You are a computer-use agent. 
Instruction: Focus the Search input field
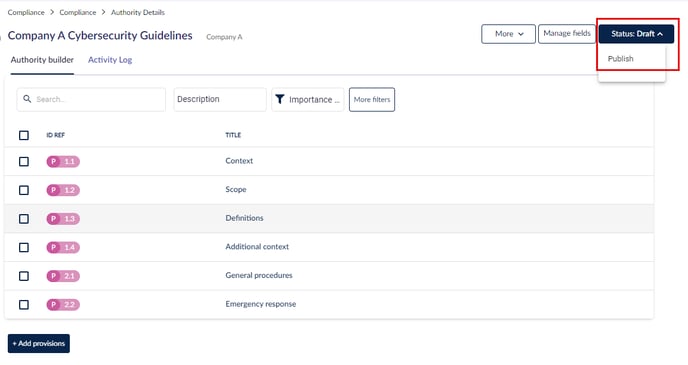tap(91, 100)
